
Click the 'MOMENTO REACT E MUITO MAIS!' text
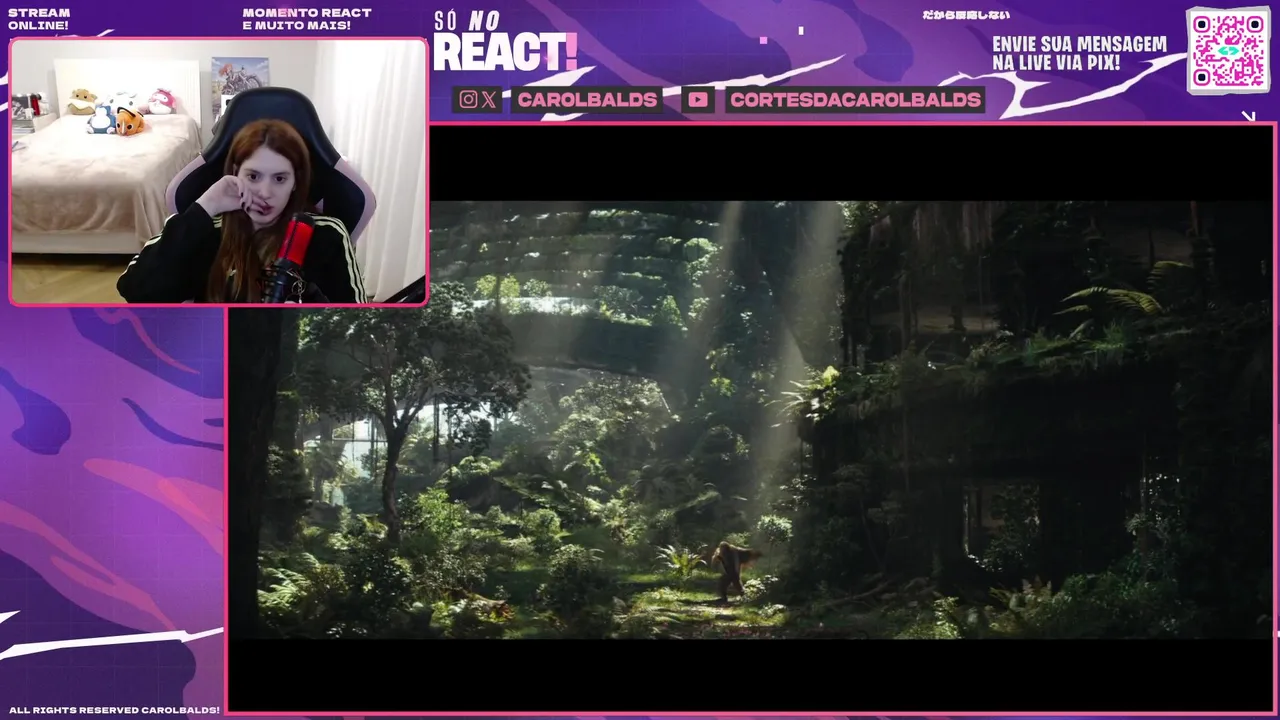[x=307, y=19]
